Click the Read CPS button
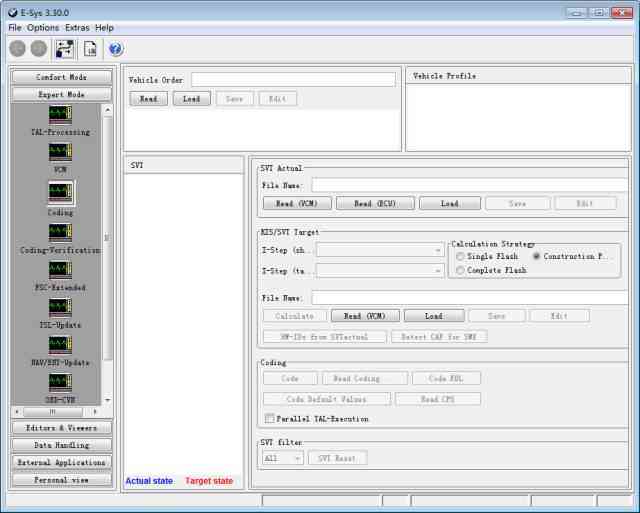 click(x=438, y=399)
